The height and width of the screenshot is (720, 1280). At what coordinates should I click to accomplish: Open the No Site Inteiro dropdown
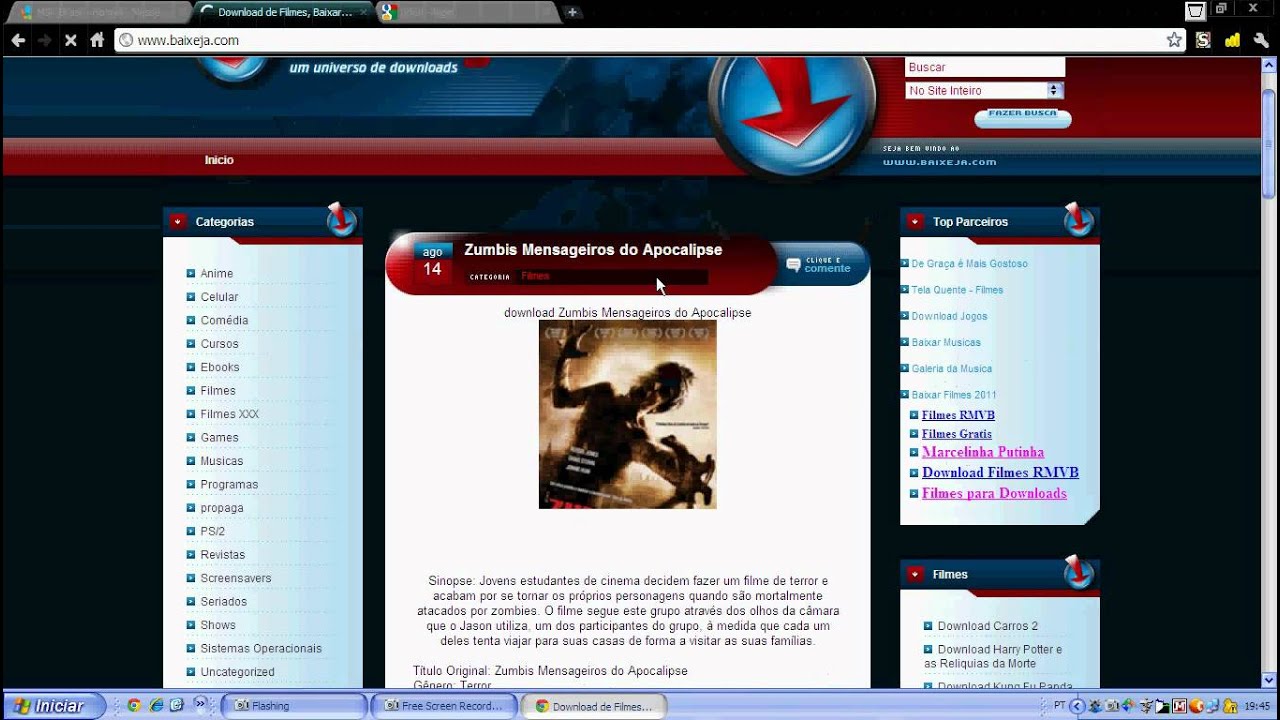tap(984, 90)
